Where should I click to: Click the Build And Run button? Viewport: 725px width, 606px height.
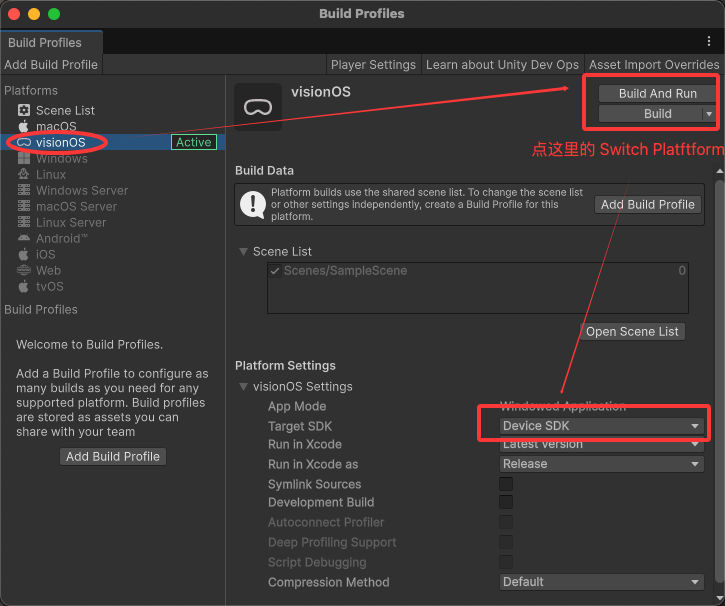coord(657,93)
